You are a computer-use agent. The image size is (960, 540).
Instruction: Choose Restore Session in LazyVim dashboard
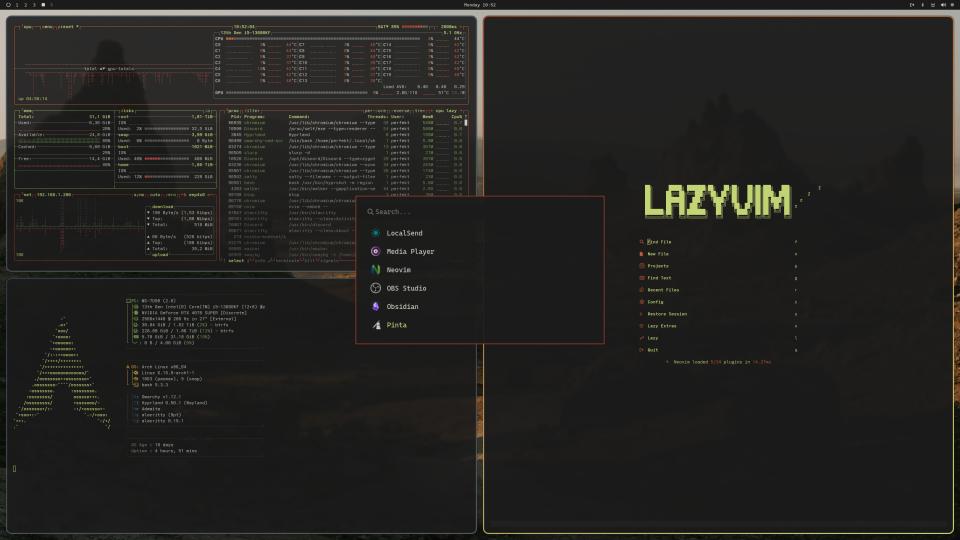718,314
